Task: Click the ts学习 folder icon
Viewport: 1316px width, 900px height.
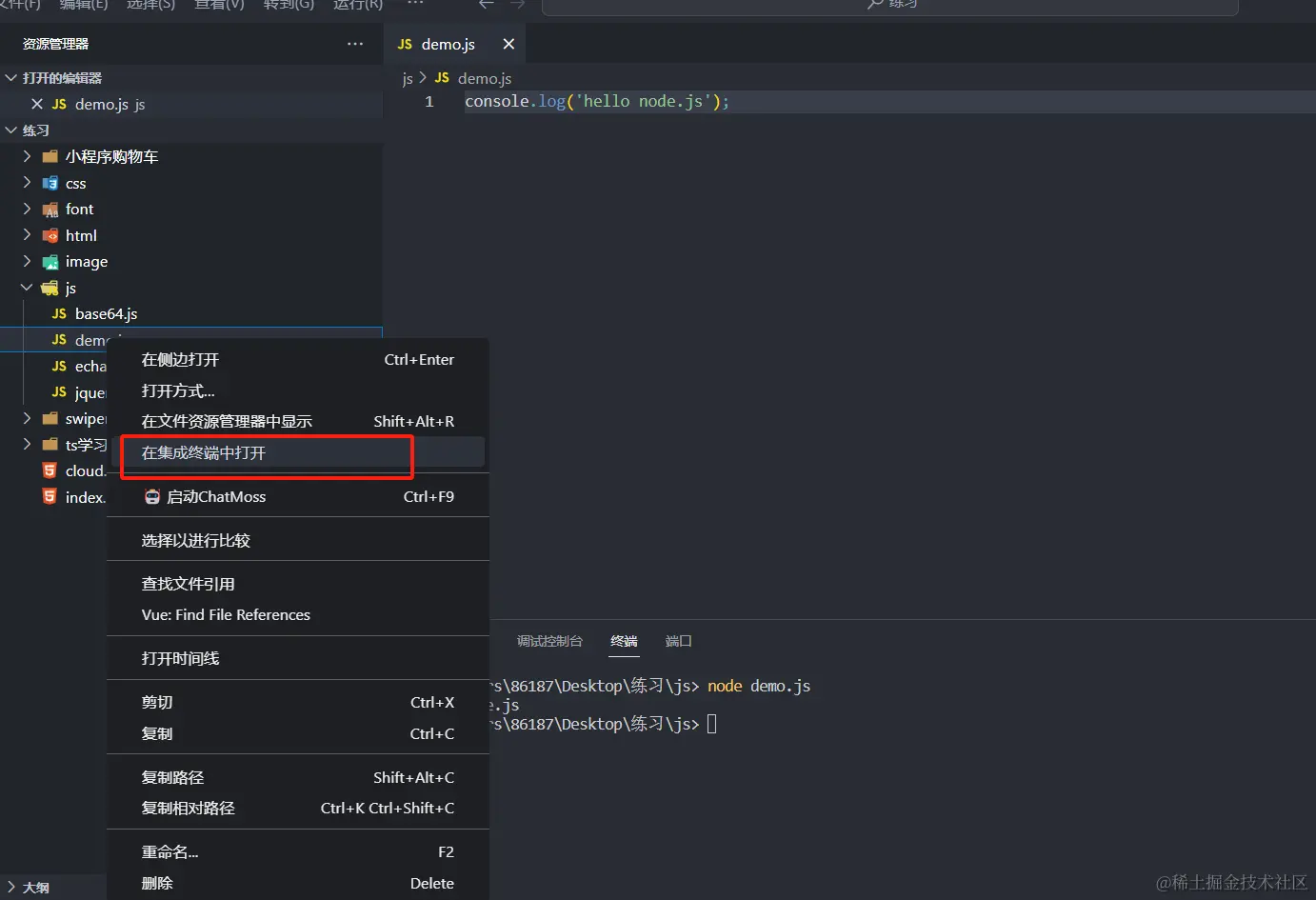Action: point(50,444)
